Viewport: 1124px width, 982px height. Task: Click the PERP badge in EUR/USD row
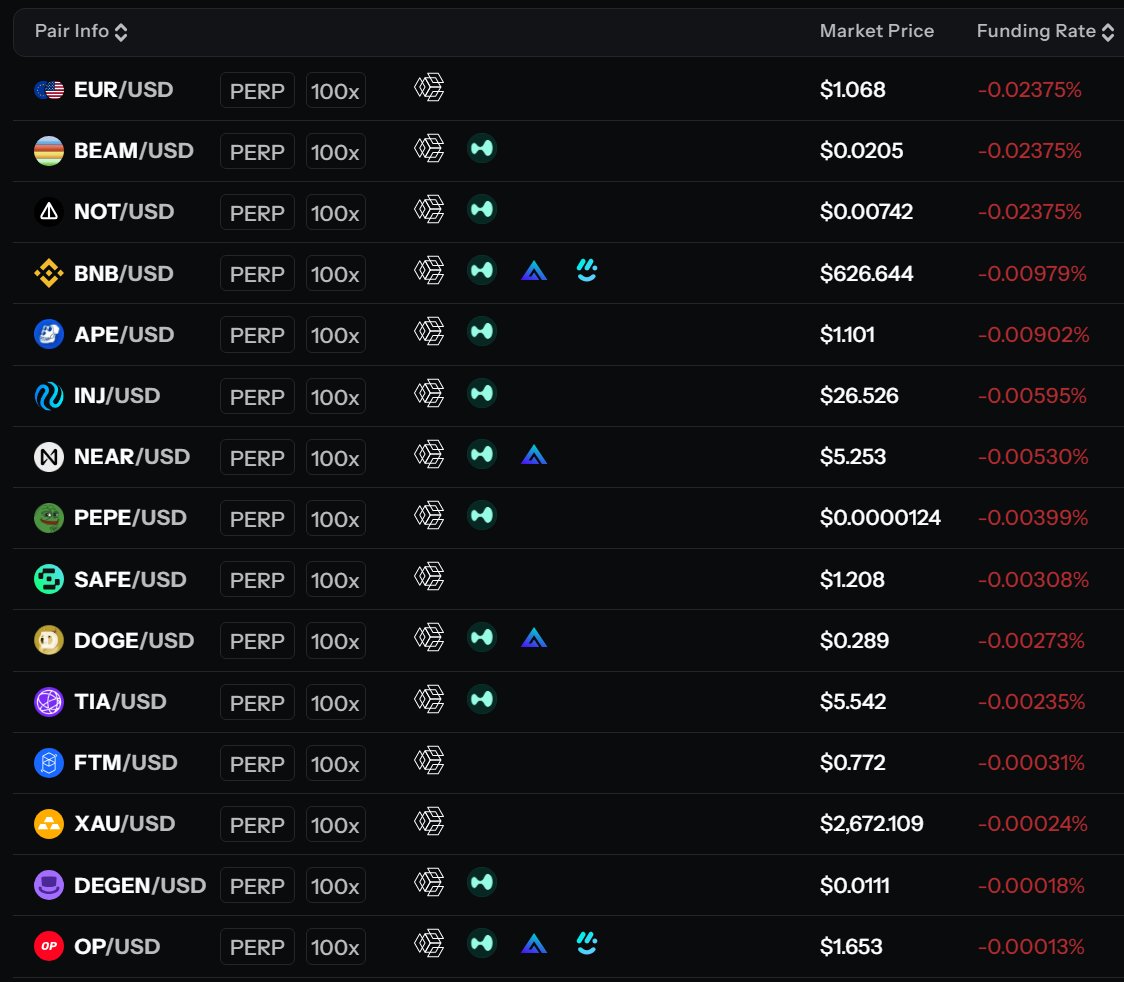257,90
